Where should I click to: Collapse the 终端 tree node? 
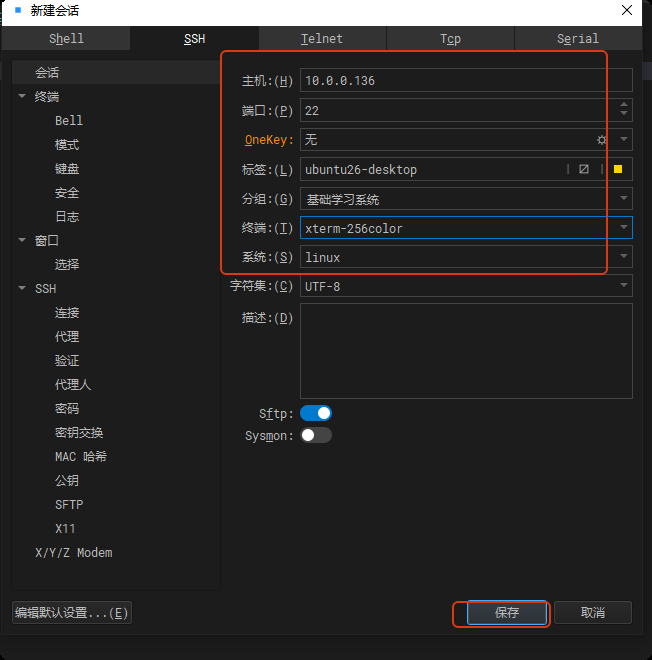22,96
